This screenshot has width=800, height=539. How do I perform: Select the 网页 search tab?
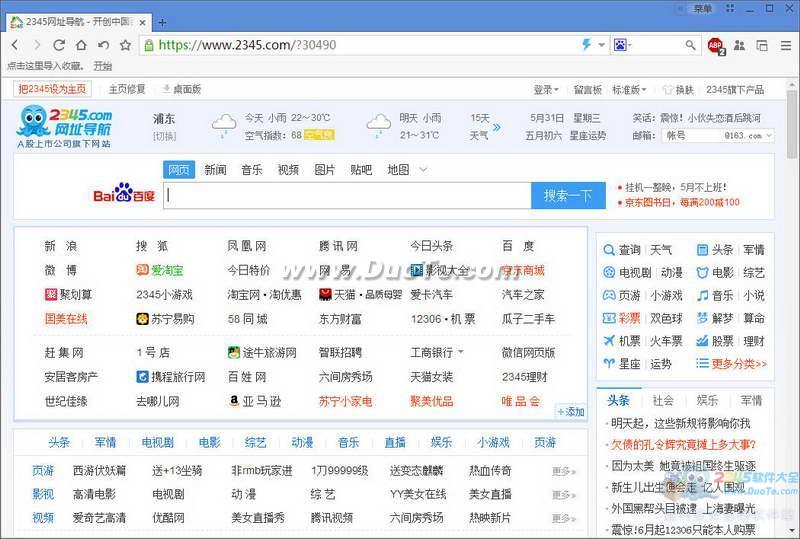[179, 169]
